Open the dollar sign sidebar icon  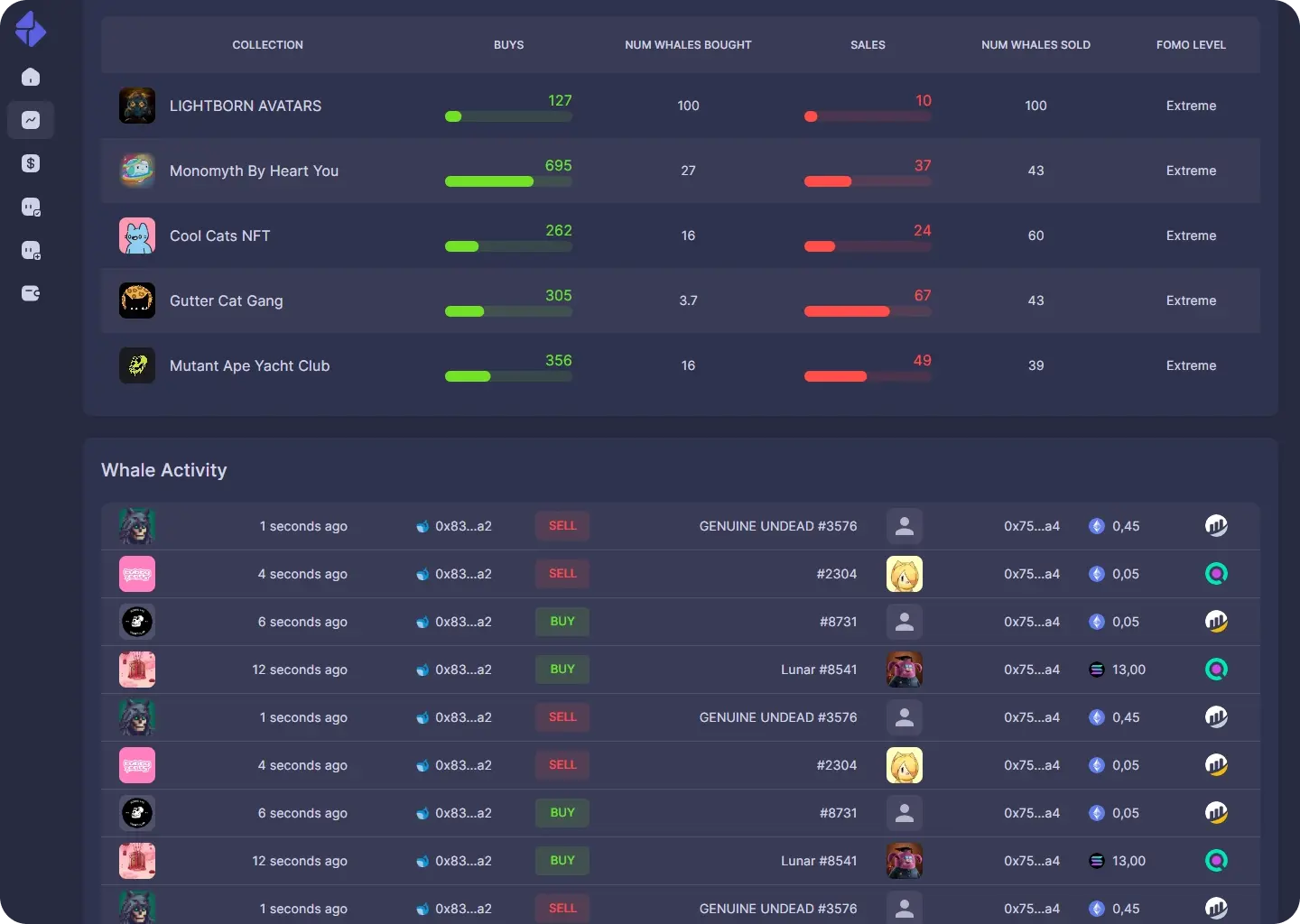tap(31, 163)
